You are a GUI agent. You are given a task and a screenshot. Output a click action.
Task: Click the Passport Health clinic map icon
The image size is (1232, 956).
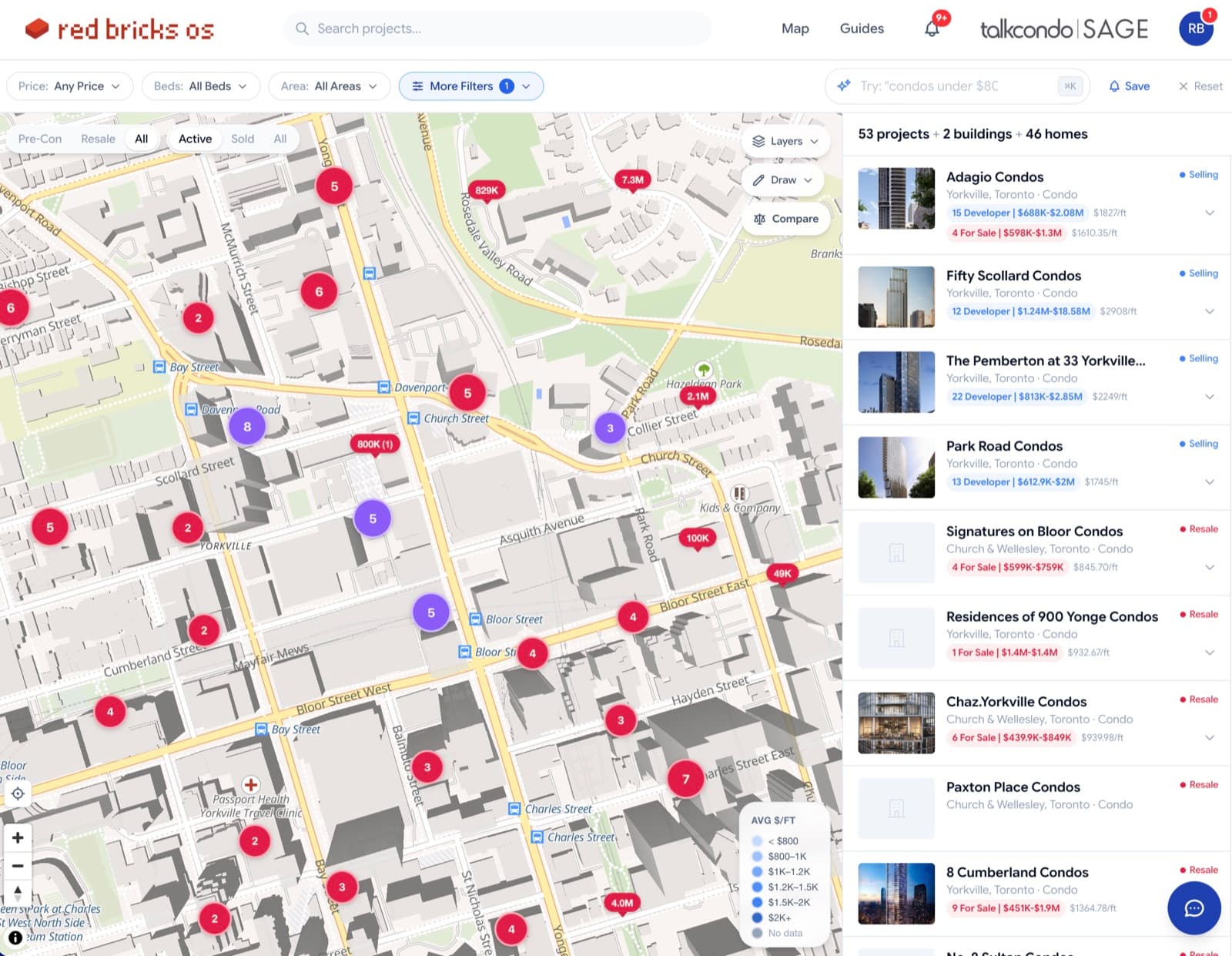point(250,785)
